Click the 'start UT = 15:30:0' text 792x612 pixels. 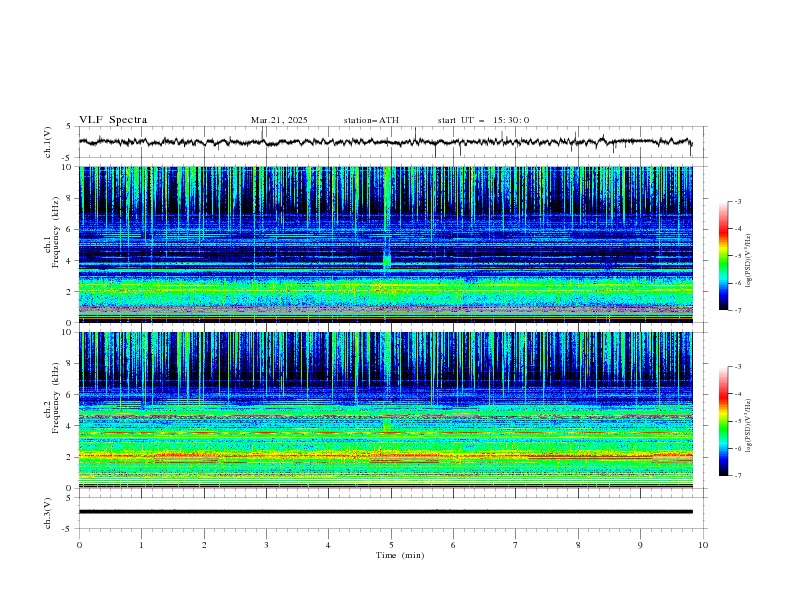(483, 120)
